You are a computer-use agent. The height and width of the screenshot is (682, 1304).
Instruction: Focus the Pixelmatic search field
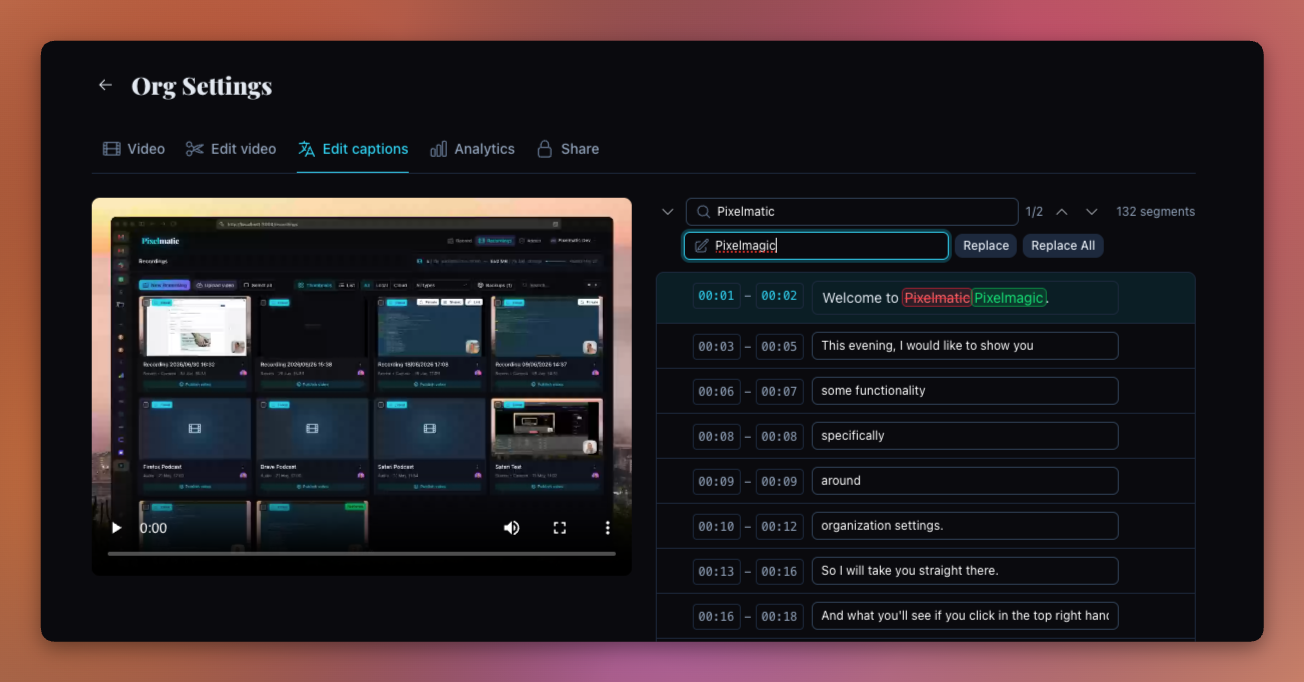pos(852,212)
